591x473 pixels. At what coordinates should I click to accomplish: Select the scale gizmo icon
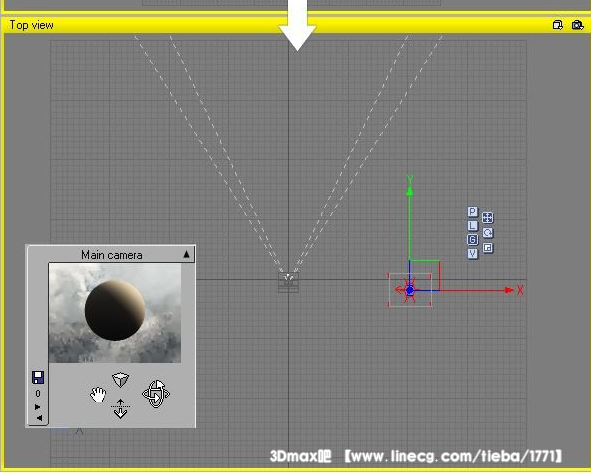point(487,248)
